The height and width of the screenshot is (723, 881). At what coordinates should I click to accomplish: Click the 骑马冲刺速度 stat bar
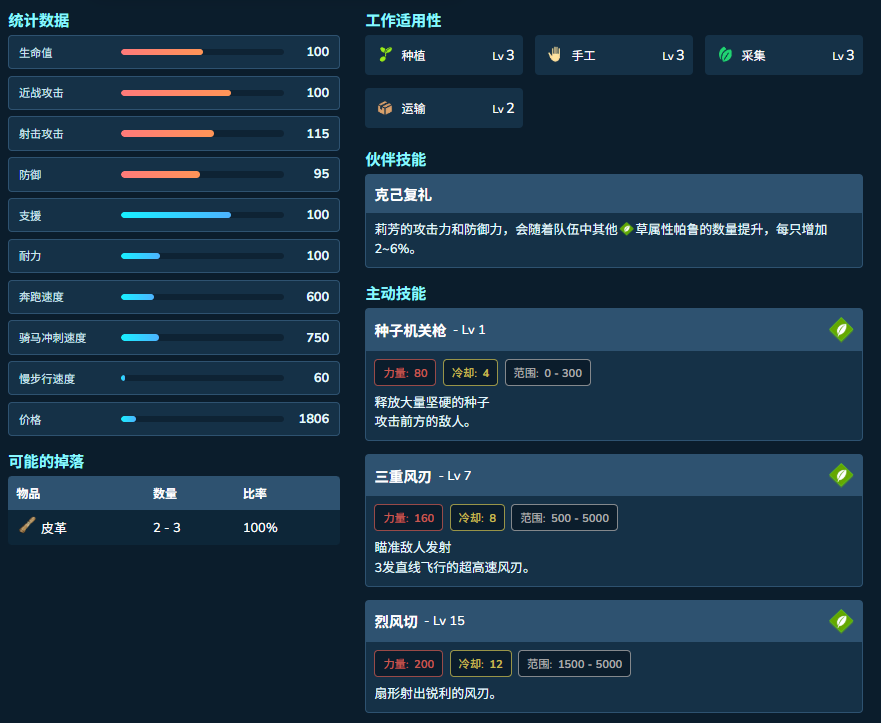pos(202,338)
